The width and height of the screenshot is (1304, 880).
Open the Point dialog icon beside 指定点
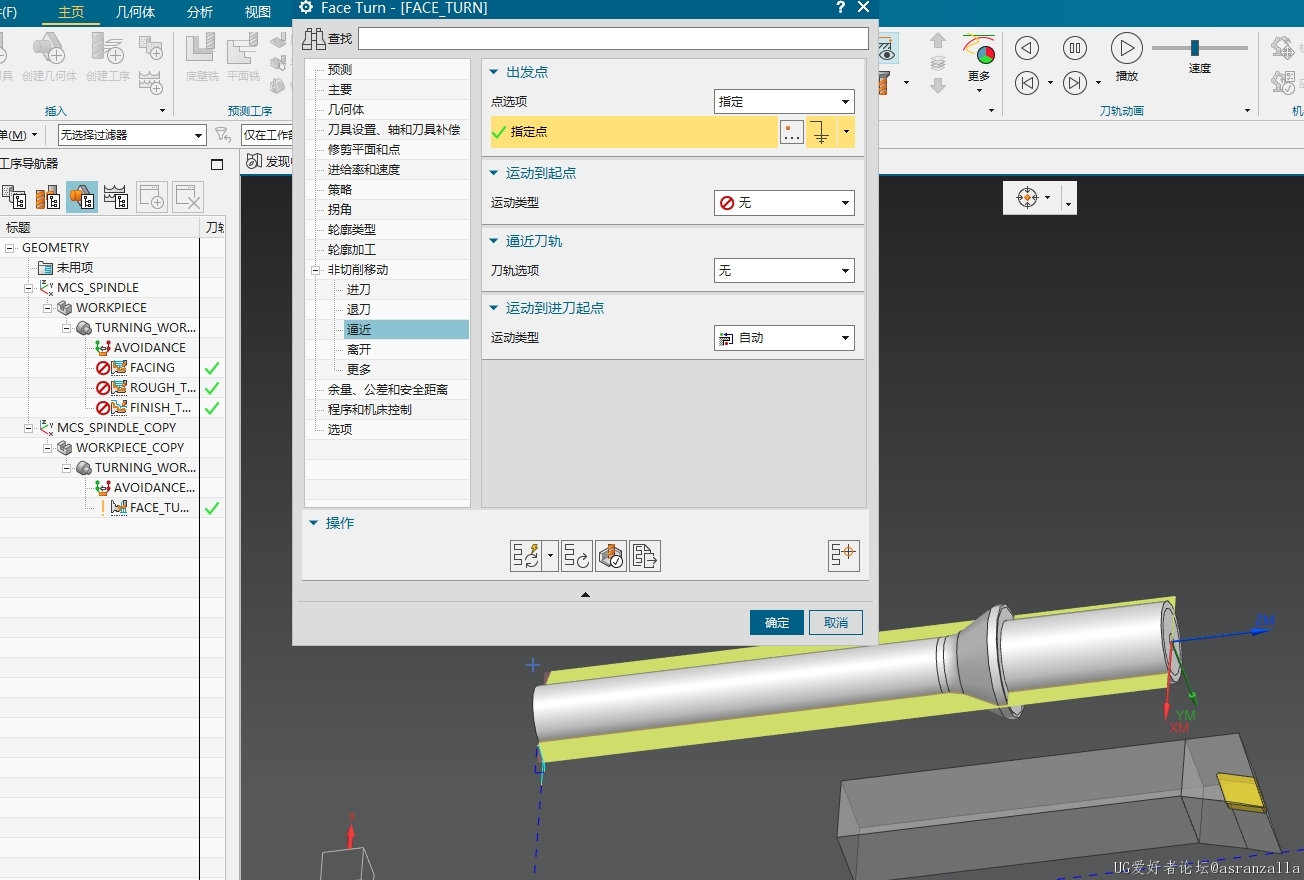792,132
